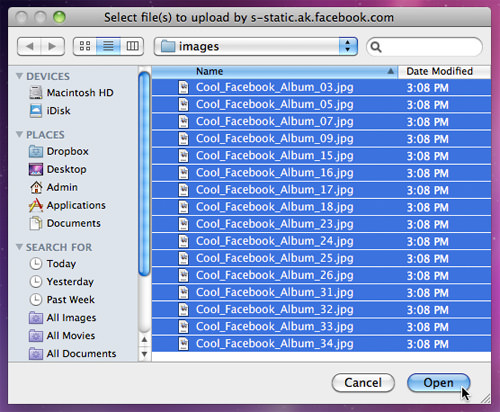Collapse the PLACES section triangle
Screen dimensions: 500x412
point(19,134)
